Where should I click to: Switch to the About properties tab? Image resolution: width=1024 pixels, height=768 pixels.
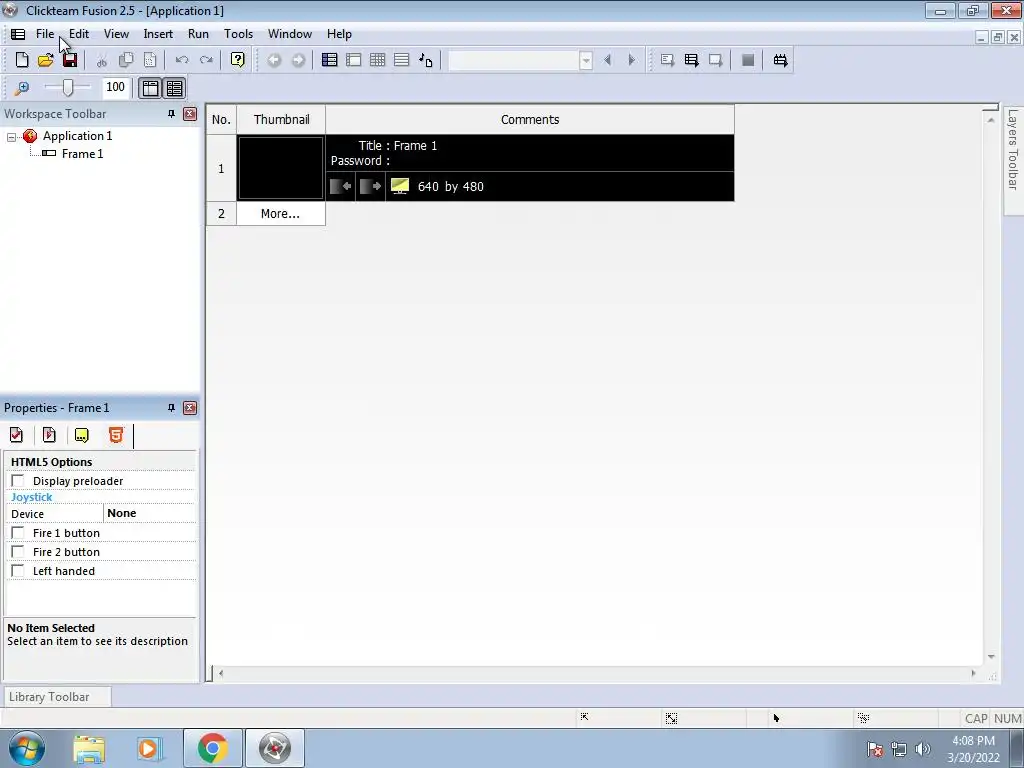coord(82,435)
